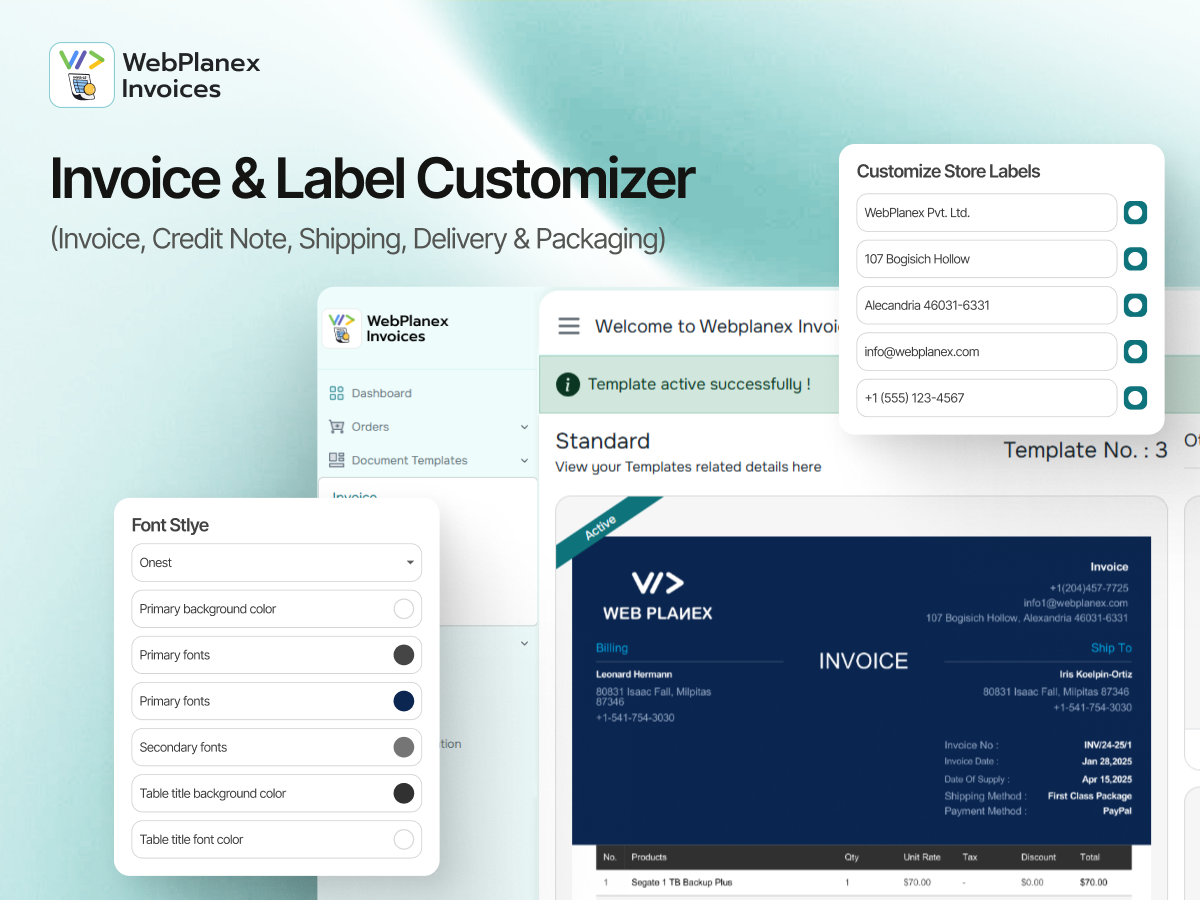Toggle the WebPlanex Pvt. Ltd. label switch
The height and width of the screenshot is (900, 1200).
click(x=1135, y=212)
